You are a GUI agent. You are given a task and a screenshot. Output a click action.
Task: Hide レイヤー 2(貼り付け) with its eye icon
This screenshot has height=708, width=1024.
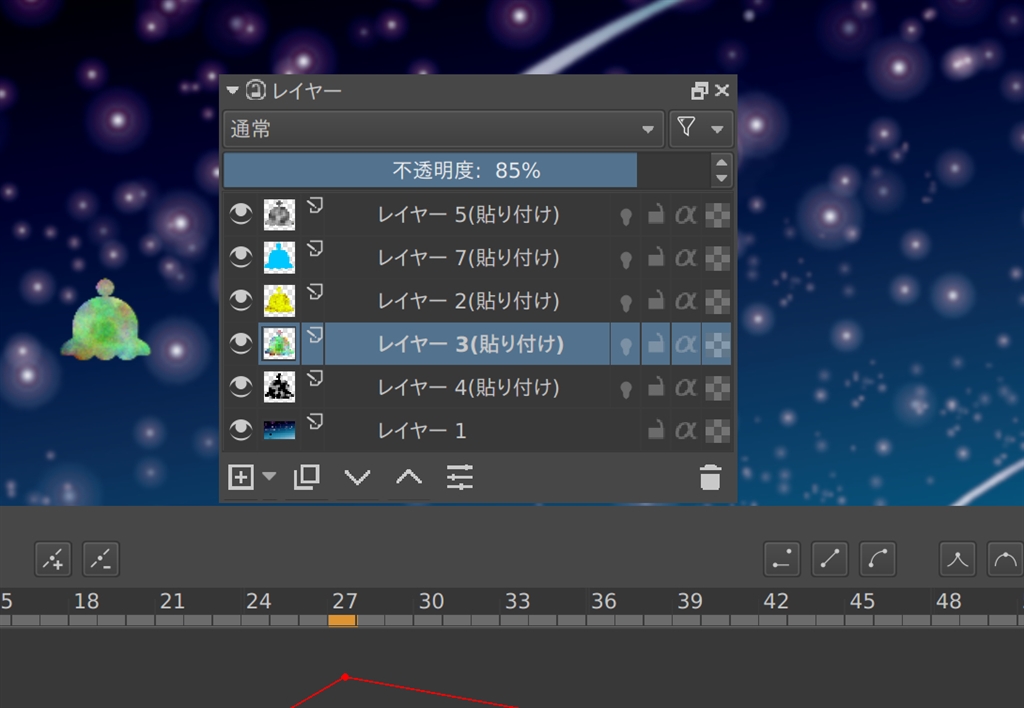pos(240,300)
